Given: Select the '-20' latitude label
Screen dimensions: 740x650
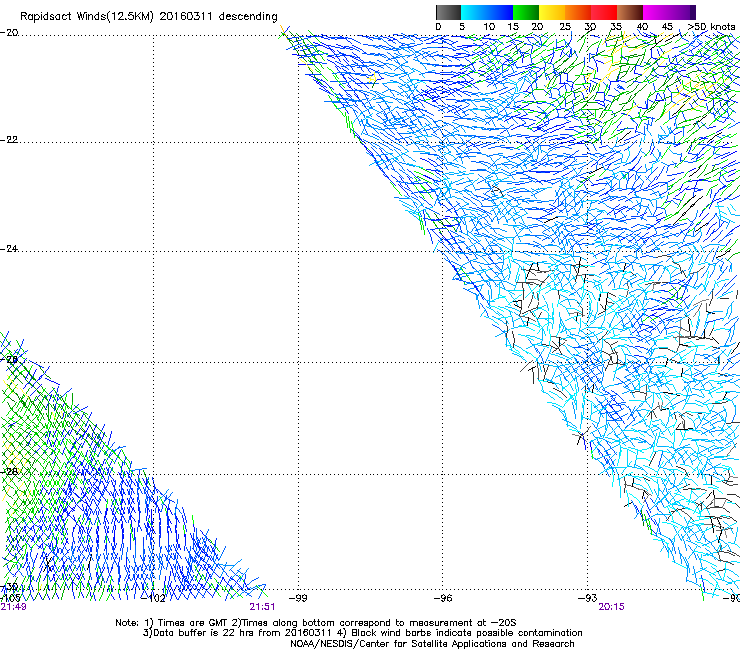Looking at the screenshot, I should click(x=9, y=33).
